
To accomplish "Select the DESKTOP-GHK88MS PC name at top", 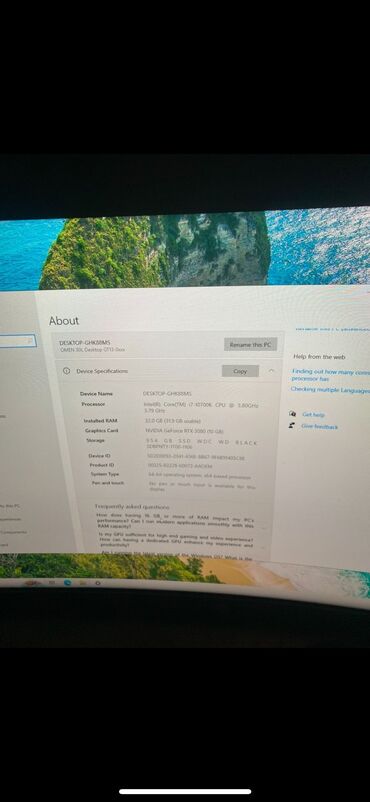I will [x=85, y=342].
